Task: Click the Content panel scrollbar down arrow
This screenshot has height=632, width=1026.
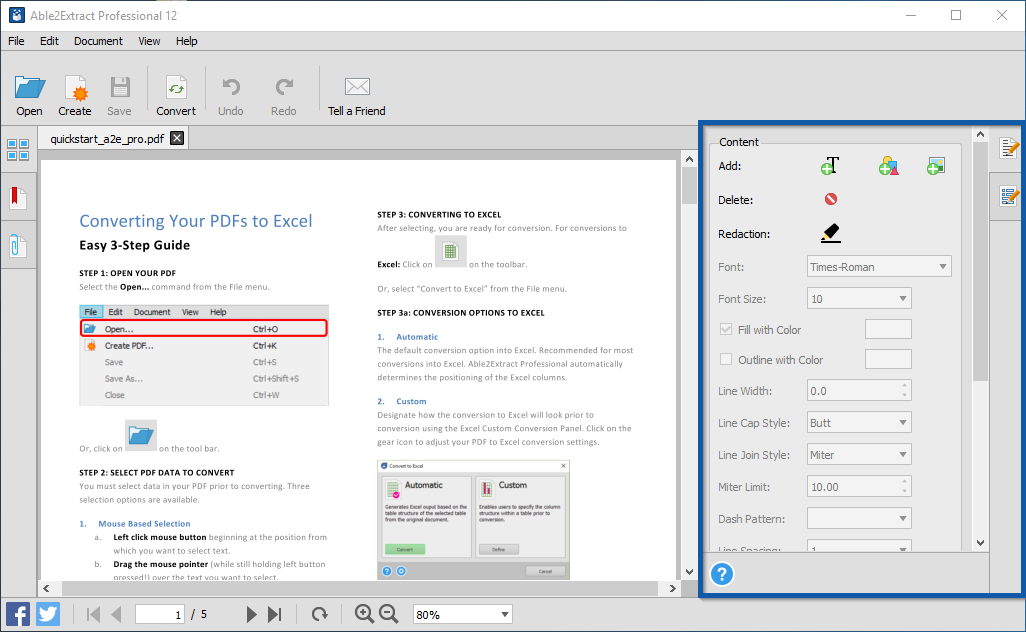Action: (980, 542)
